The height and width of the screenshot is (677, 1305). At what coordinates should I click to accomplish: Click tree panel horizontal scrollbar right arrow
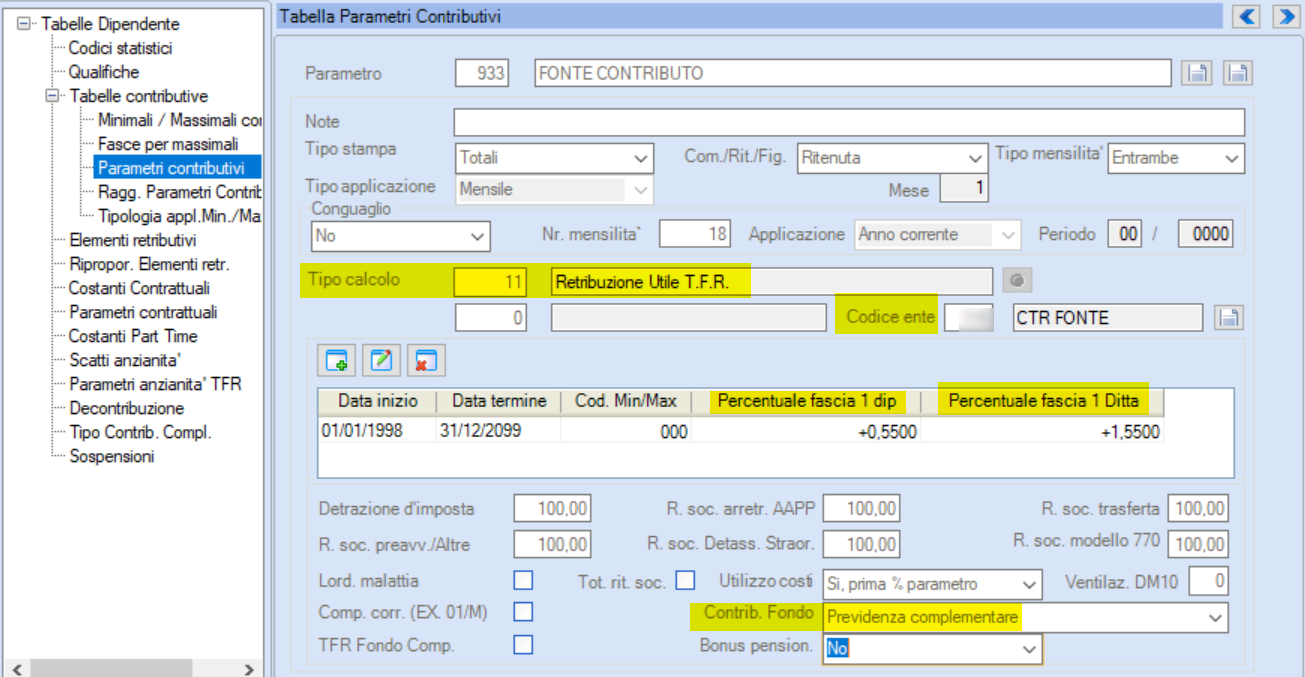(x=250, y=668)
